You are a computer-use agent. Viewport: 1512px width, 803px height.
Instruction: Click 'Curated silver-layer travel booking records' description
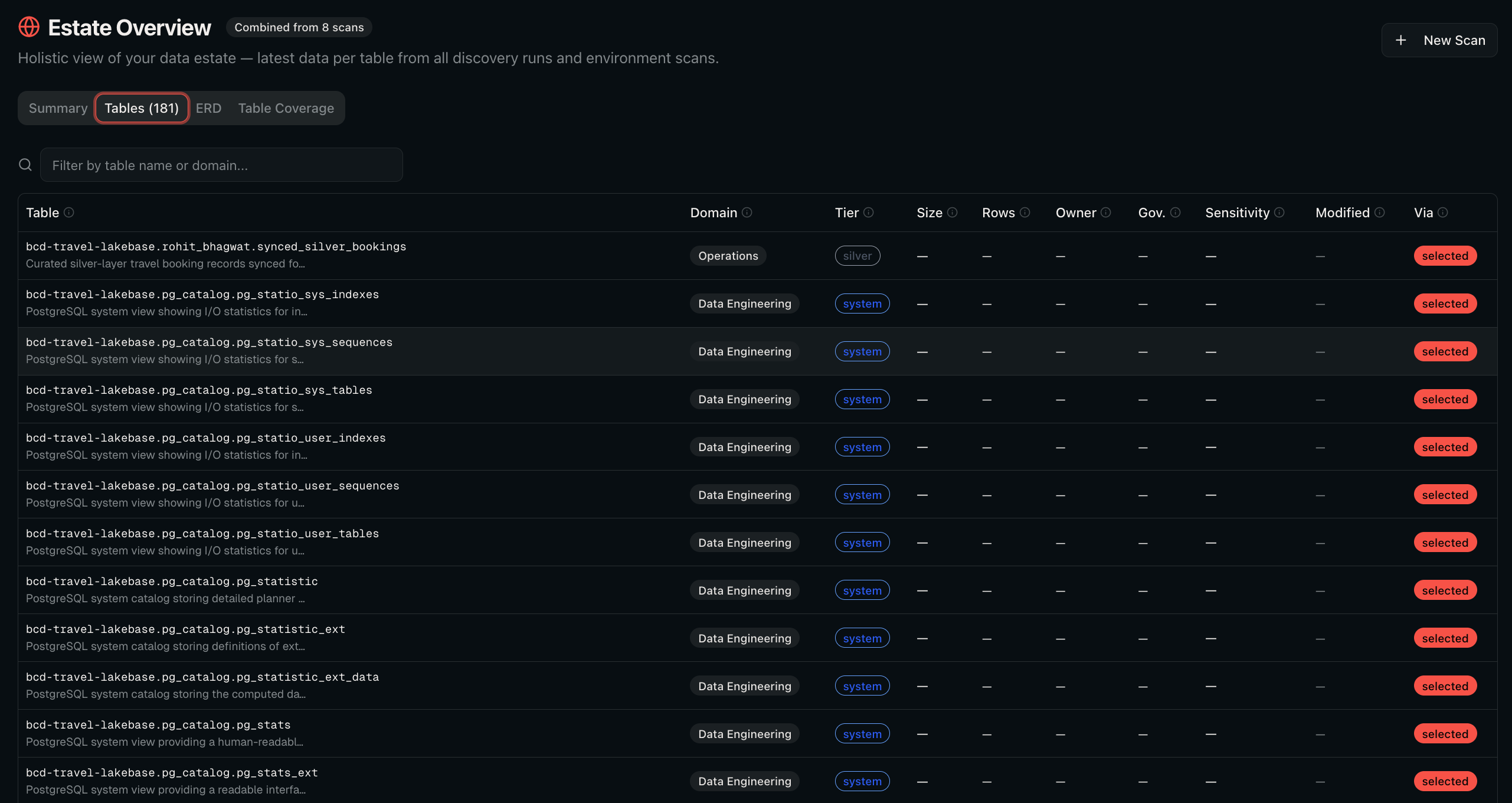click(x=165, y=264)
